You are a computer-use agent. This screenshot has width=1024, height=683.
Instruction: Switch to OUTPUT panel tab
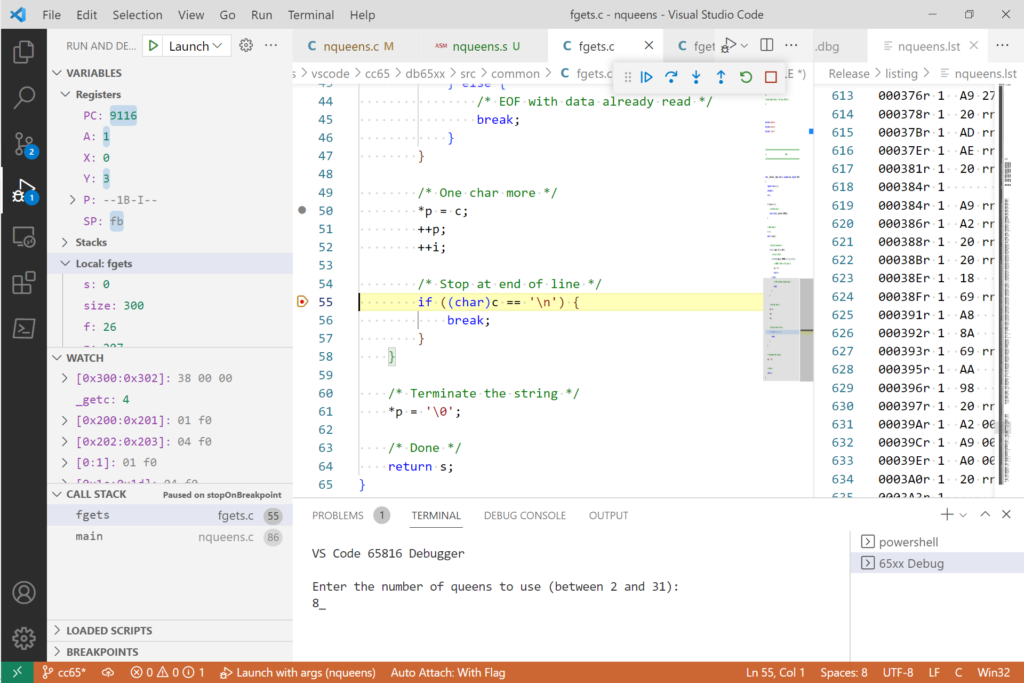pos(608,515)
